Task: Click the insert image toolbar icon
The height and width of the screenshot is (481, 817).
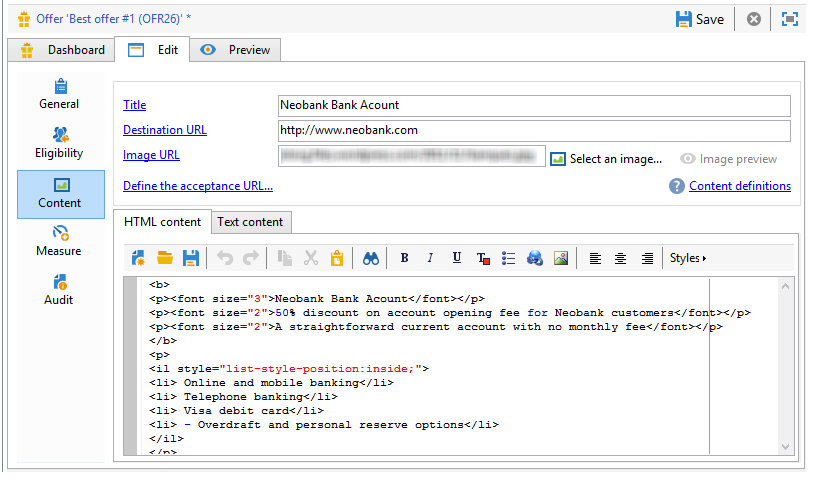Action: (x=561, y=258)
